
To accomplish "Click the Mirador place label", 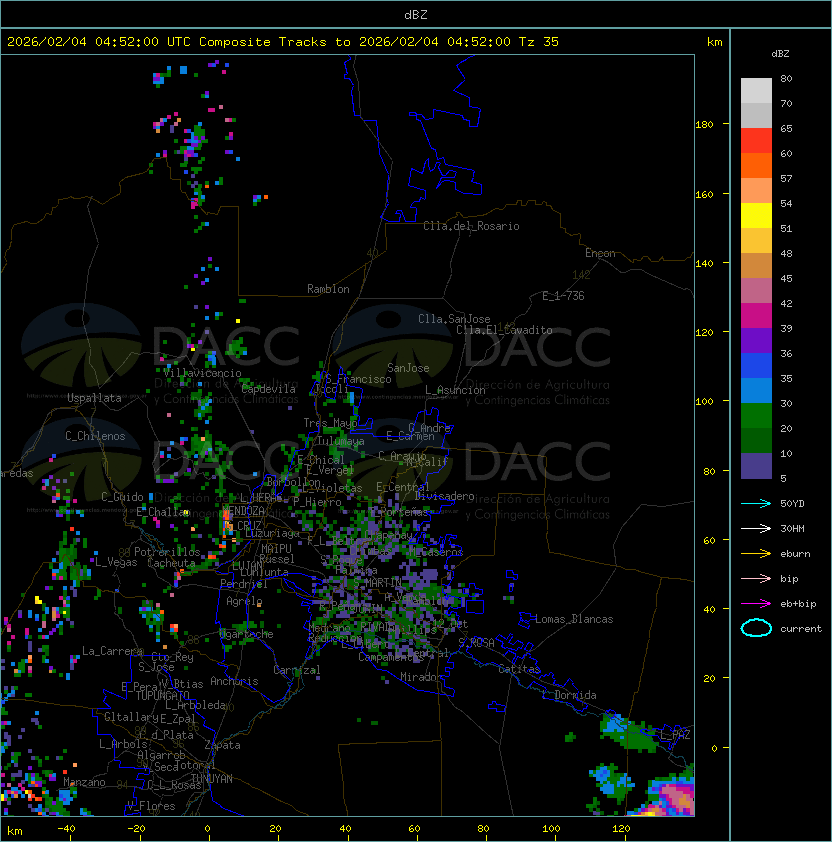I will [422, 677].
